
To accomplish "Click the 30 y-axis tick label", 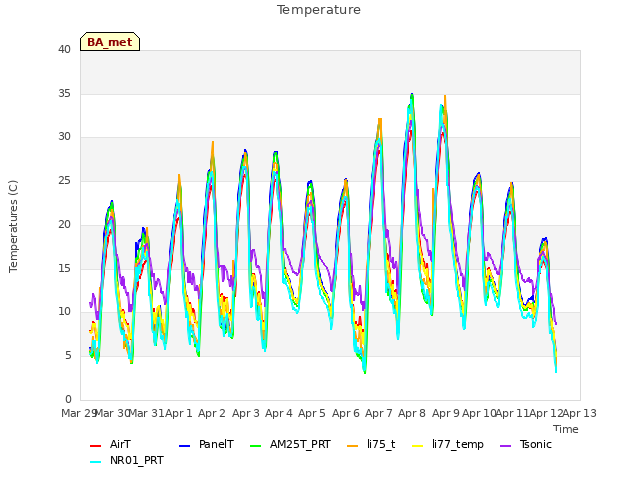I will pyautogui.click(x=64, y=137).
